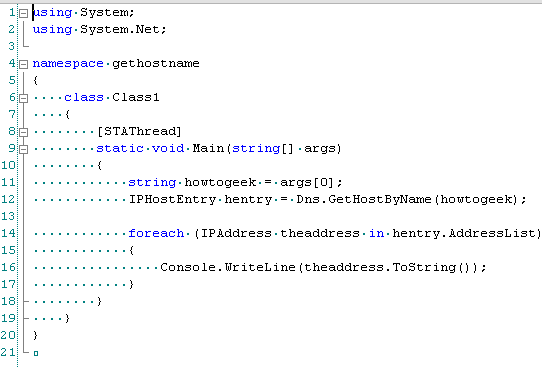Image resolution: width=542 pixels, height=367 pixels.
Task: Click 'Dns.GetHostByName' method call
Action: coord(364,199)
